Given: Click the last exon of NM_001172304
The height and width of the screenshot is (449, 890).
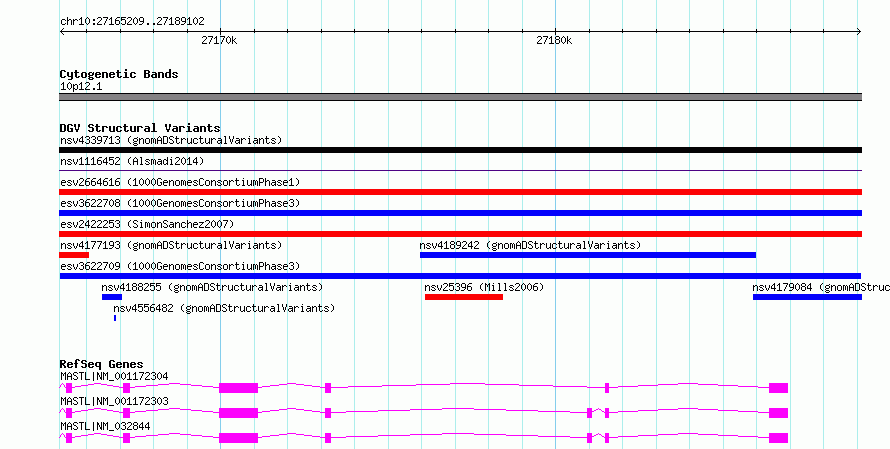Looking at the screenshot, I should pyautogui.click(x=778, y=388).
